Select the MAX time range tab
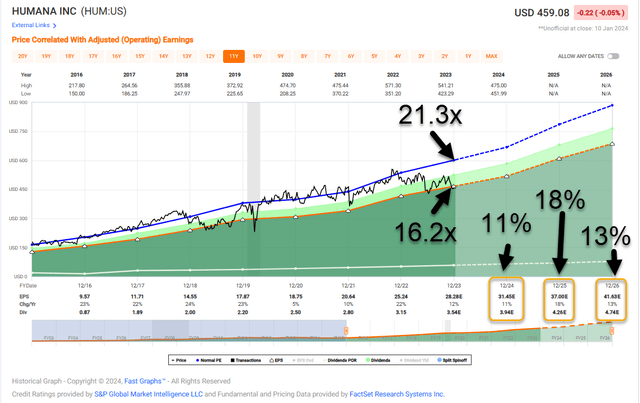 coord(492,56)
